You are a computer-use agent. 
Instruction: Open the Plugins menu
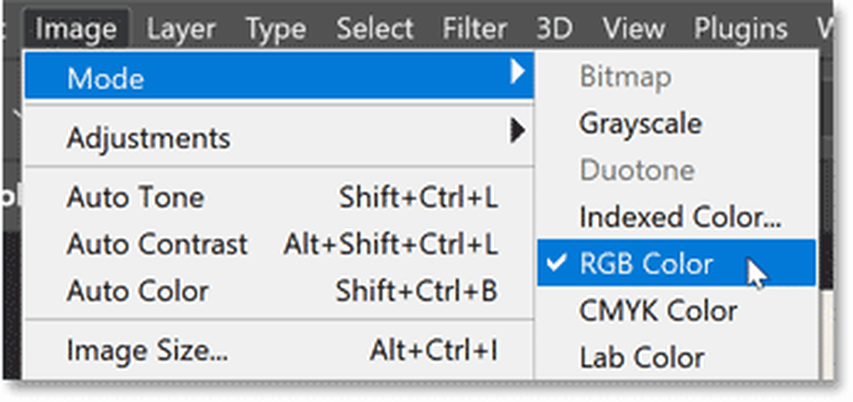coord(740,29)
